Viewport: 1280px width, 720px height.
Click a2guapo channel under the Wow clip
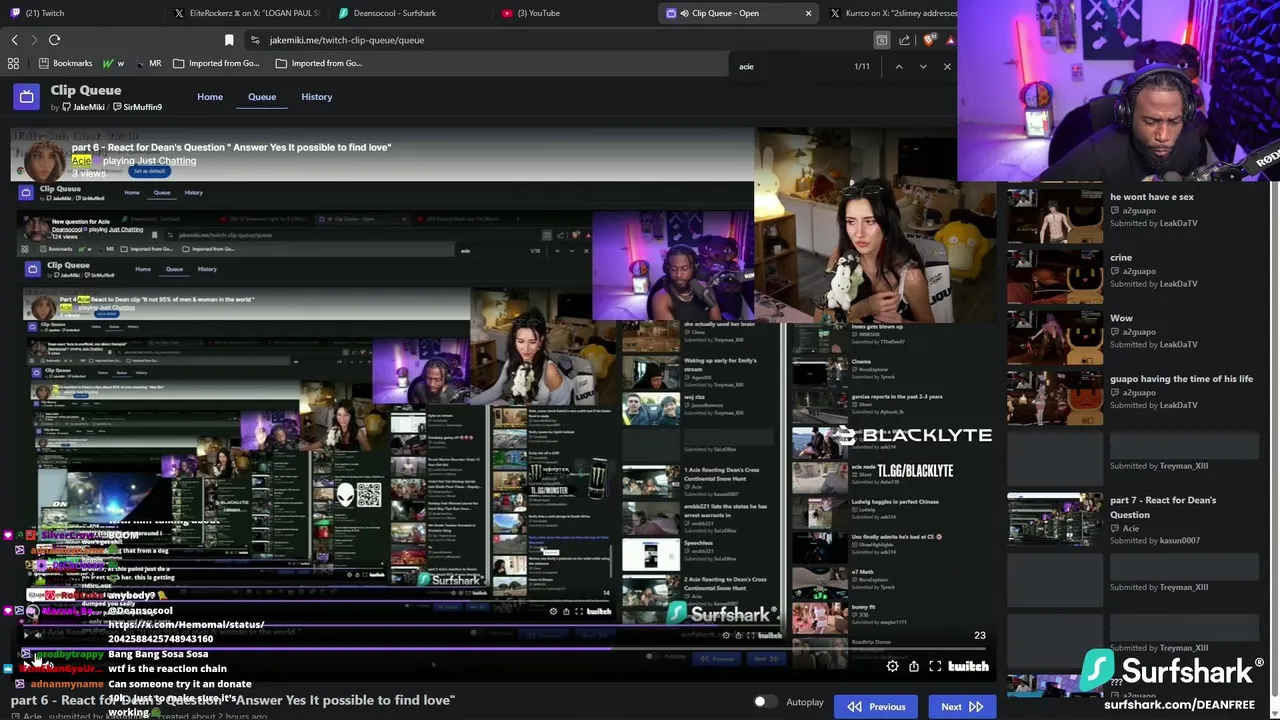pyautogui.click(x=1139, y=332)
